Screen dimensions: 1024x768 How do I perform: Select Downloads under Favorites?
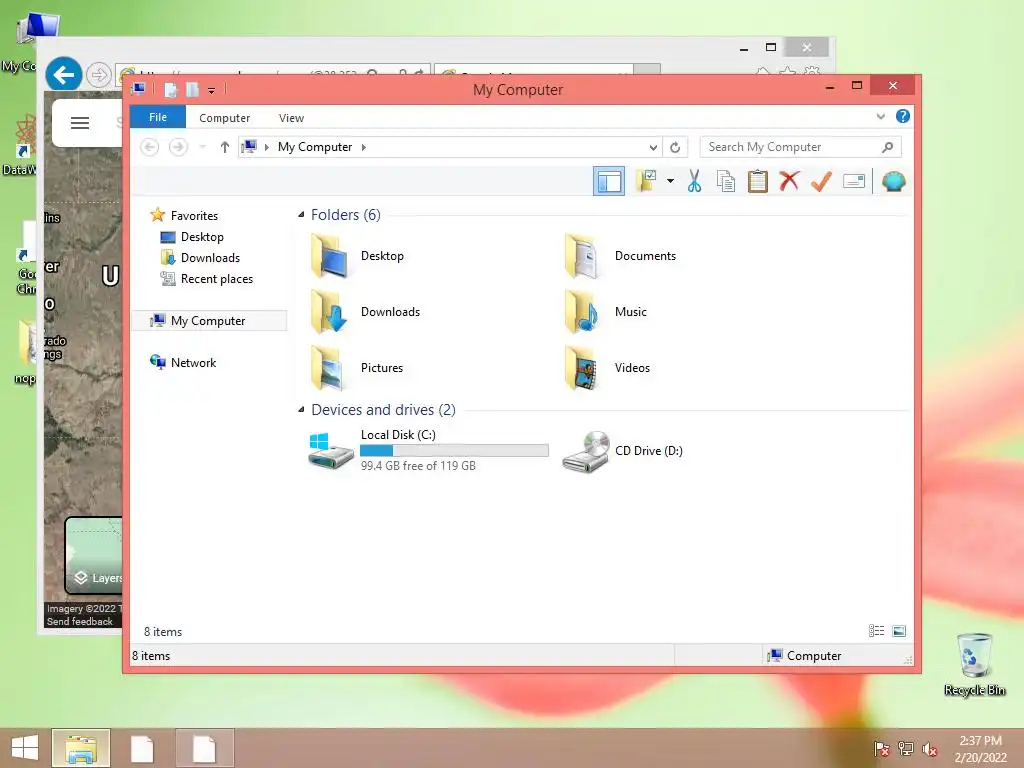tap(210, 257)
